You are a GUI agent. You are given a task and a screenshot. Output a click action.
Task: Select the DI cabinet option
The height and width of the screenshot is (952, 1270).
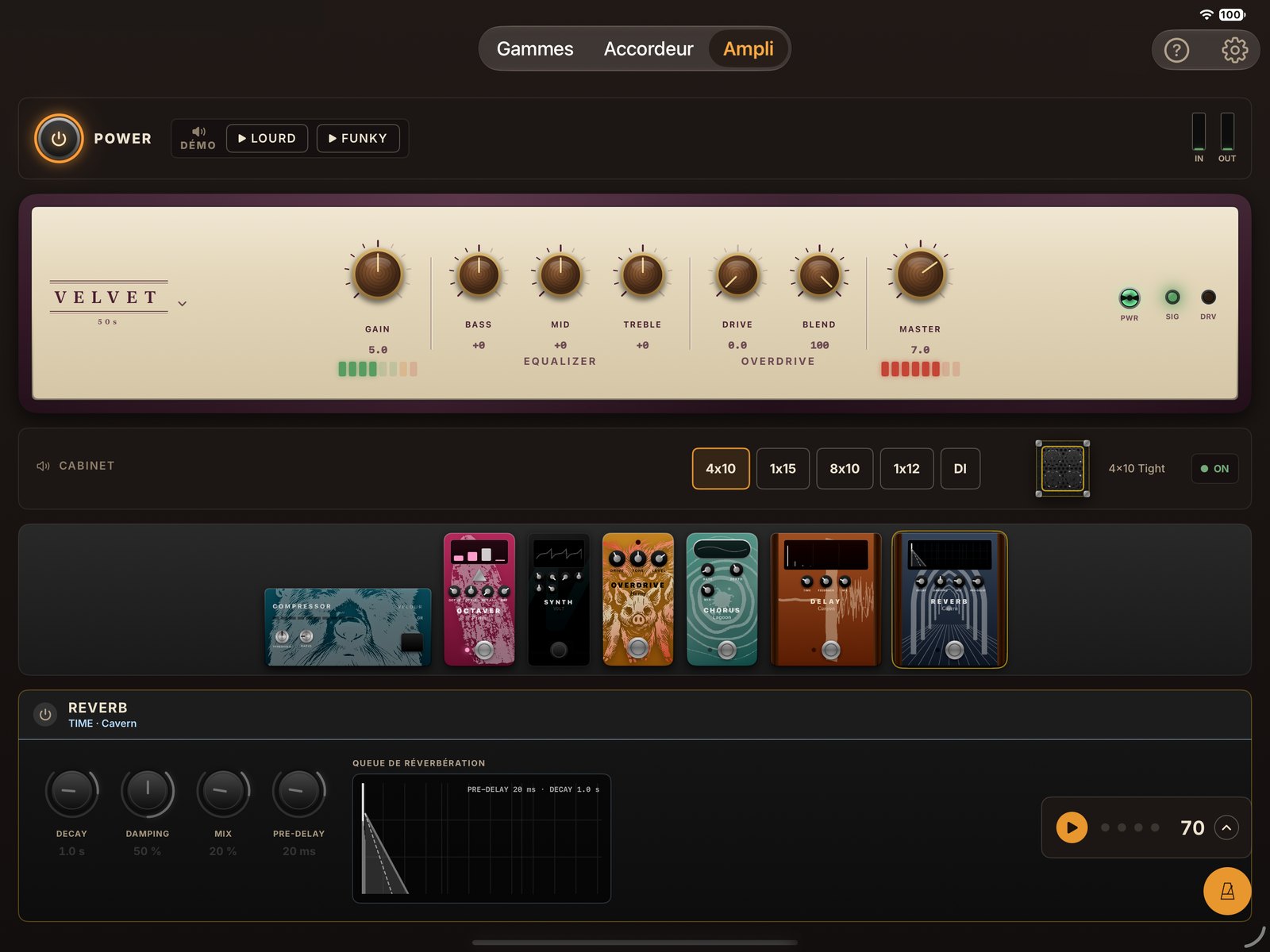coord(960,469)
